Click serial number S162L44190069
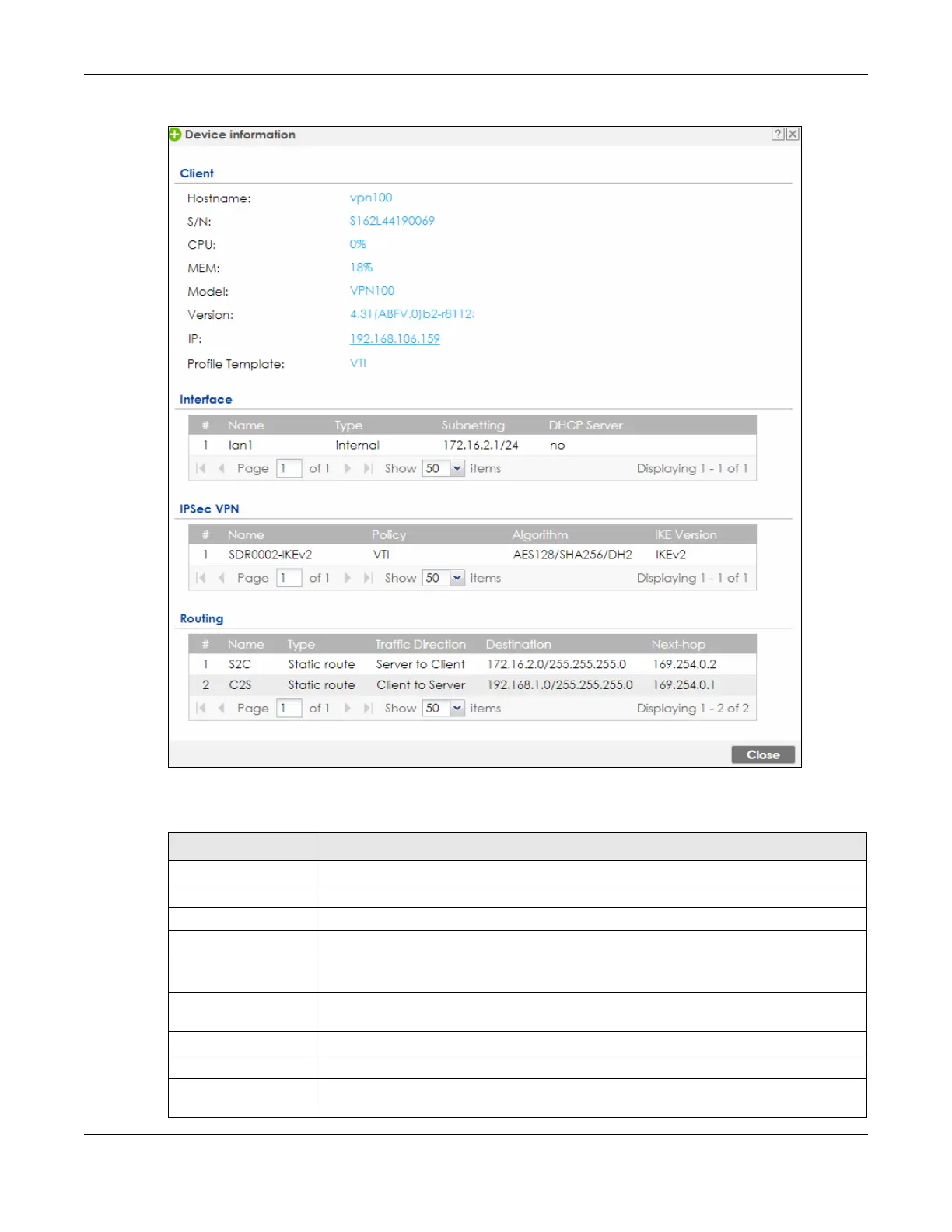The width and height of the screenshot is (952, 1232). pos(392,221)
